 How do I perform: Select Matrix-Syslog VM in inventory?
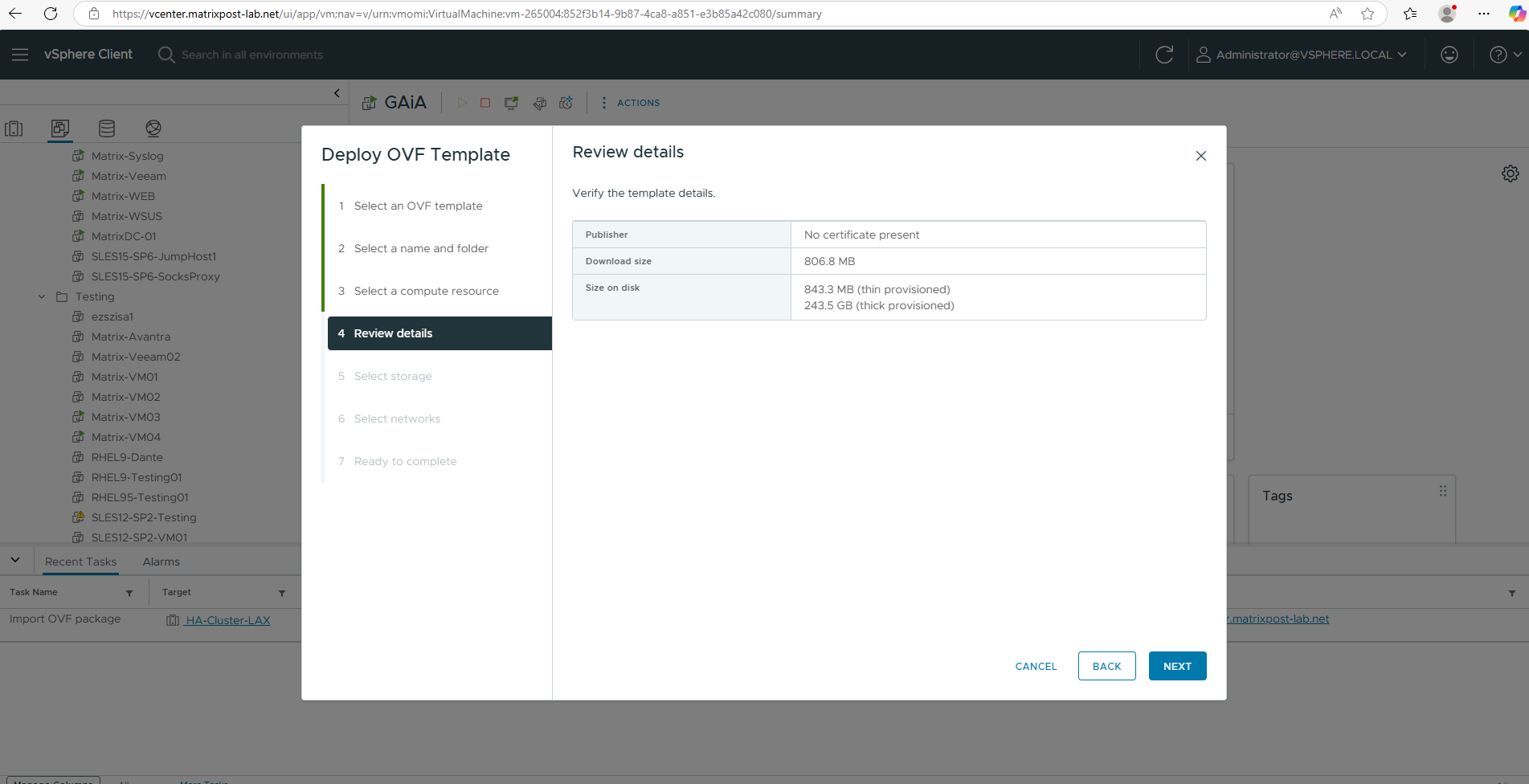(x=127, y=156)
